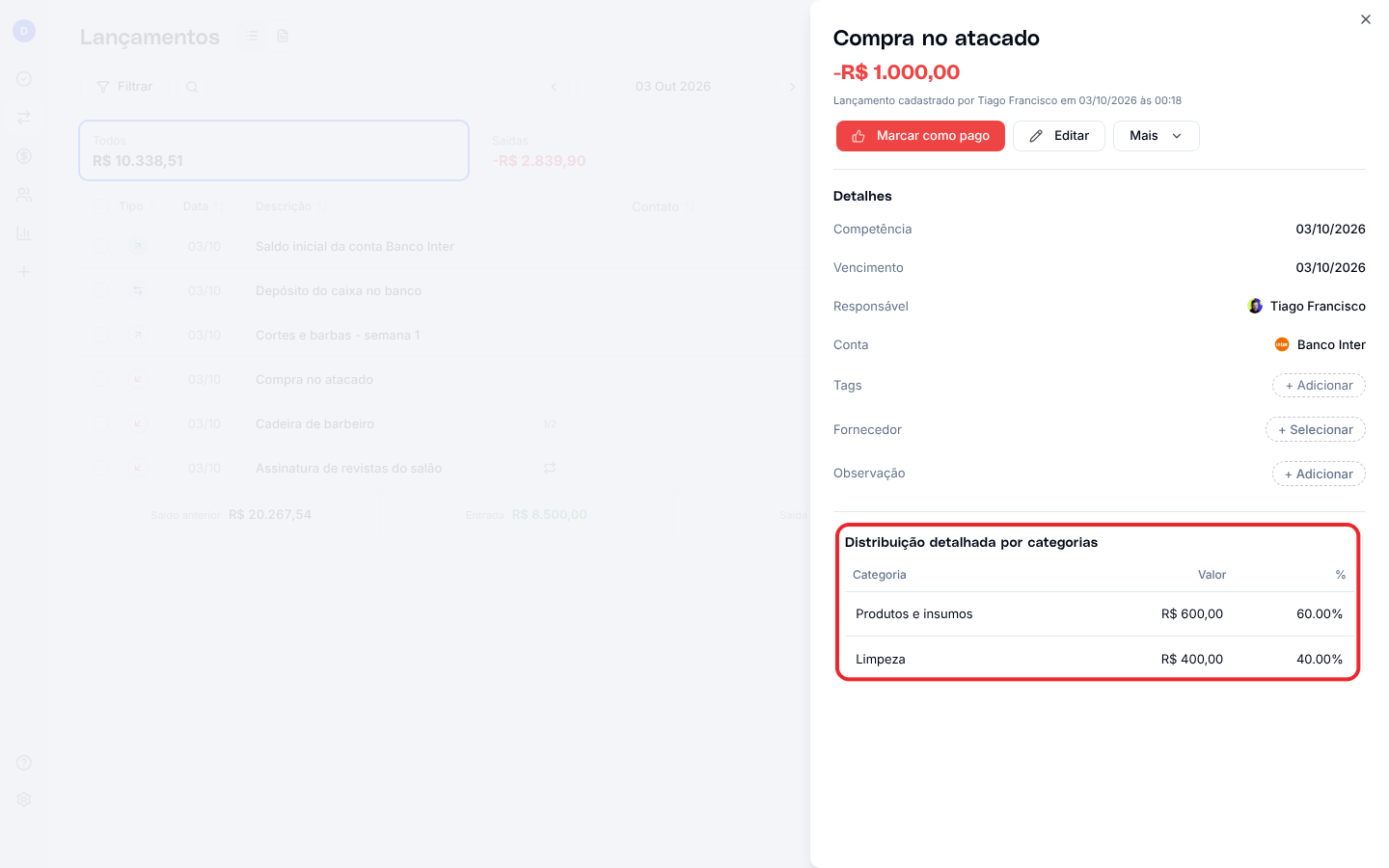Click the Banco Inter logo icon
Screen dimensions: 1389x868
tap(1282, 344)
